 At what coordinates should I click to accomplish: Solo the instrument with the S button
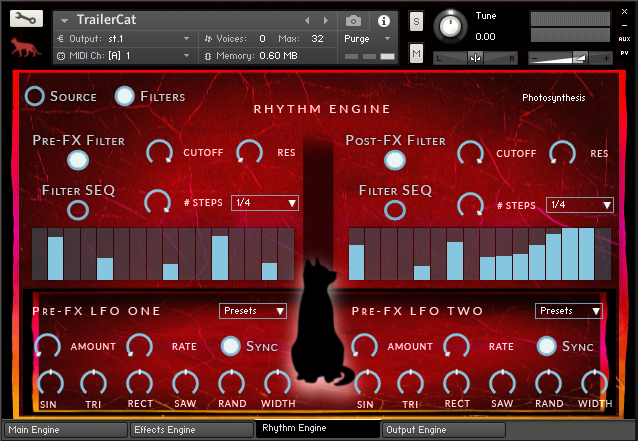[416, 22]
